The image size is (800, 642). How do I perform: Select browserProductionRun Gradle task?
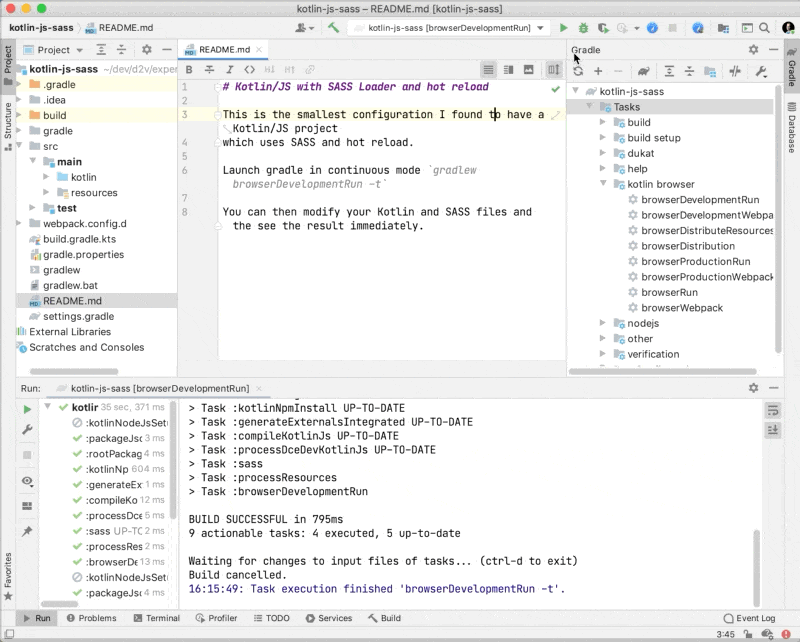click(x=695, y=261)
